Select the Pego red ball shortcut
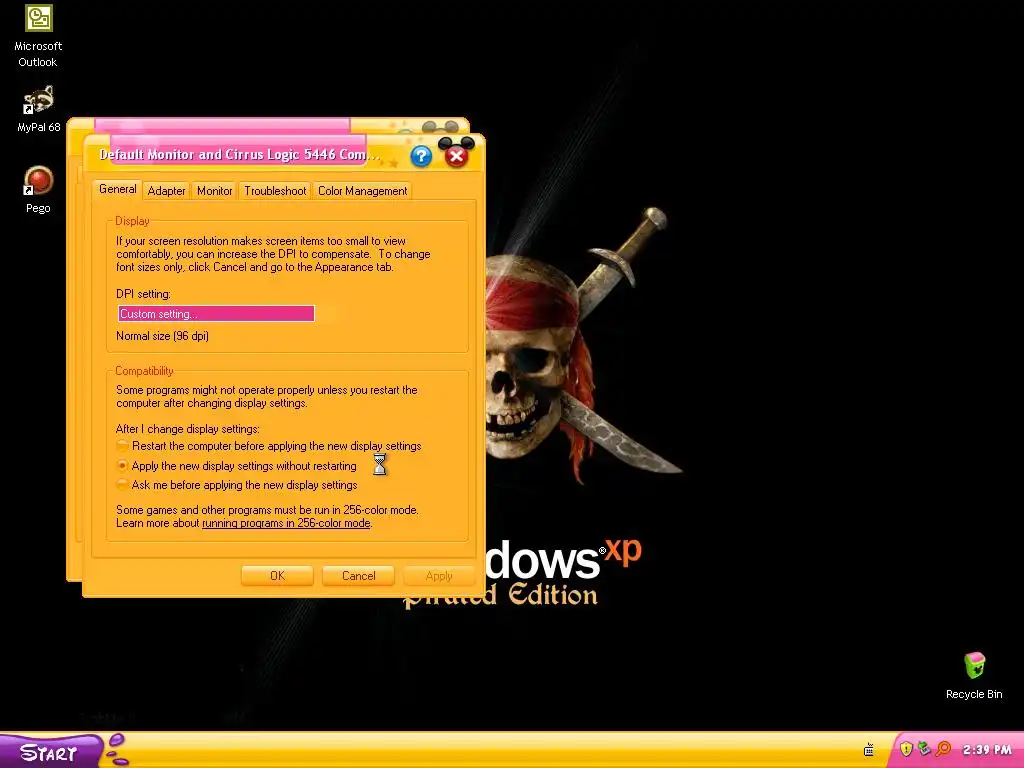 38,189
